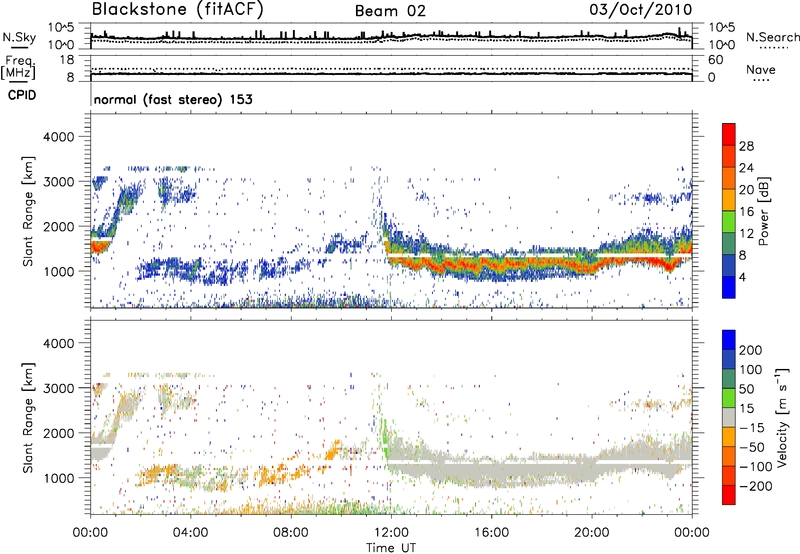Click the "Blackstone (fitACF)" plot title
This screenshot has height=554, width=800.
pos(177,9)
